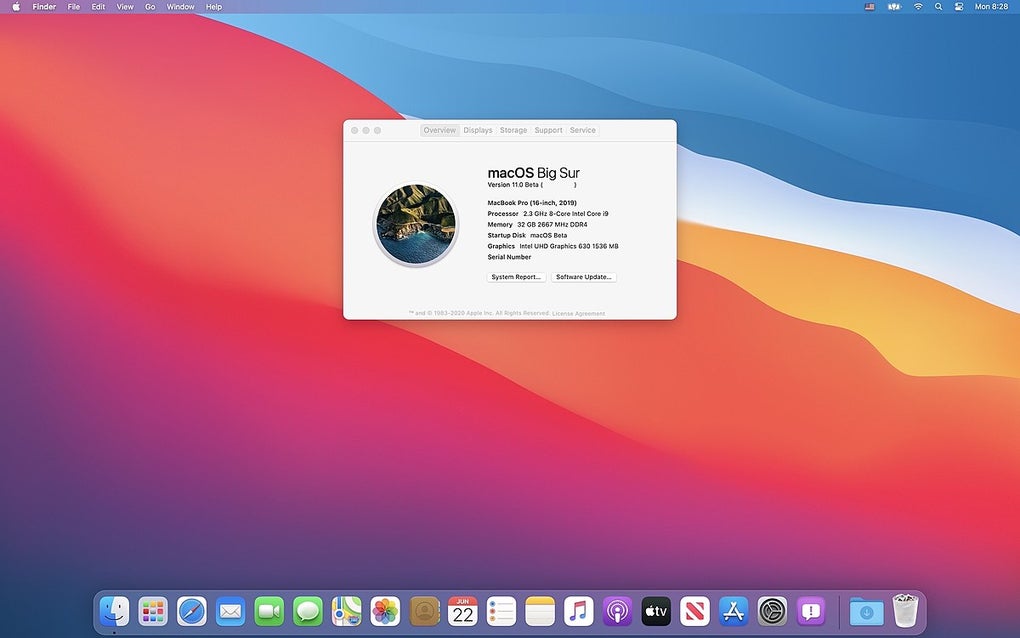This screenshot has width=1020, height=638.
Task: Open the App Store dock icon
Action: 734,610
